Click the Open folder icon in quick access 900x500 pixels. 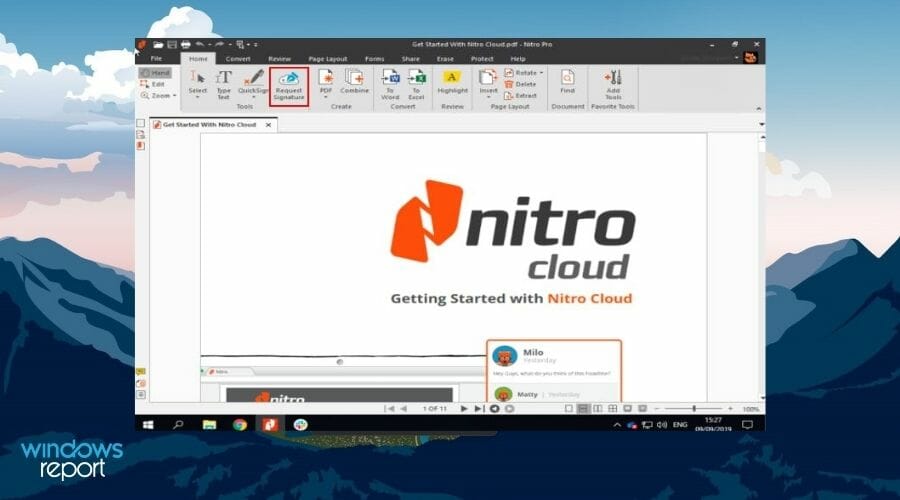point(158,44)
